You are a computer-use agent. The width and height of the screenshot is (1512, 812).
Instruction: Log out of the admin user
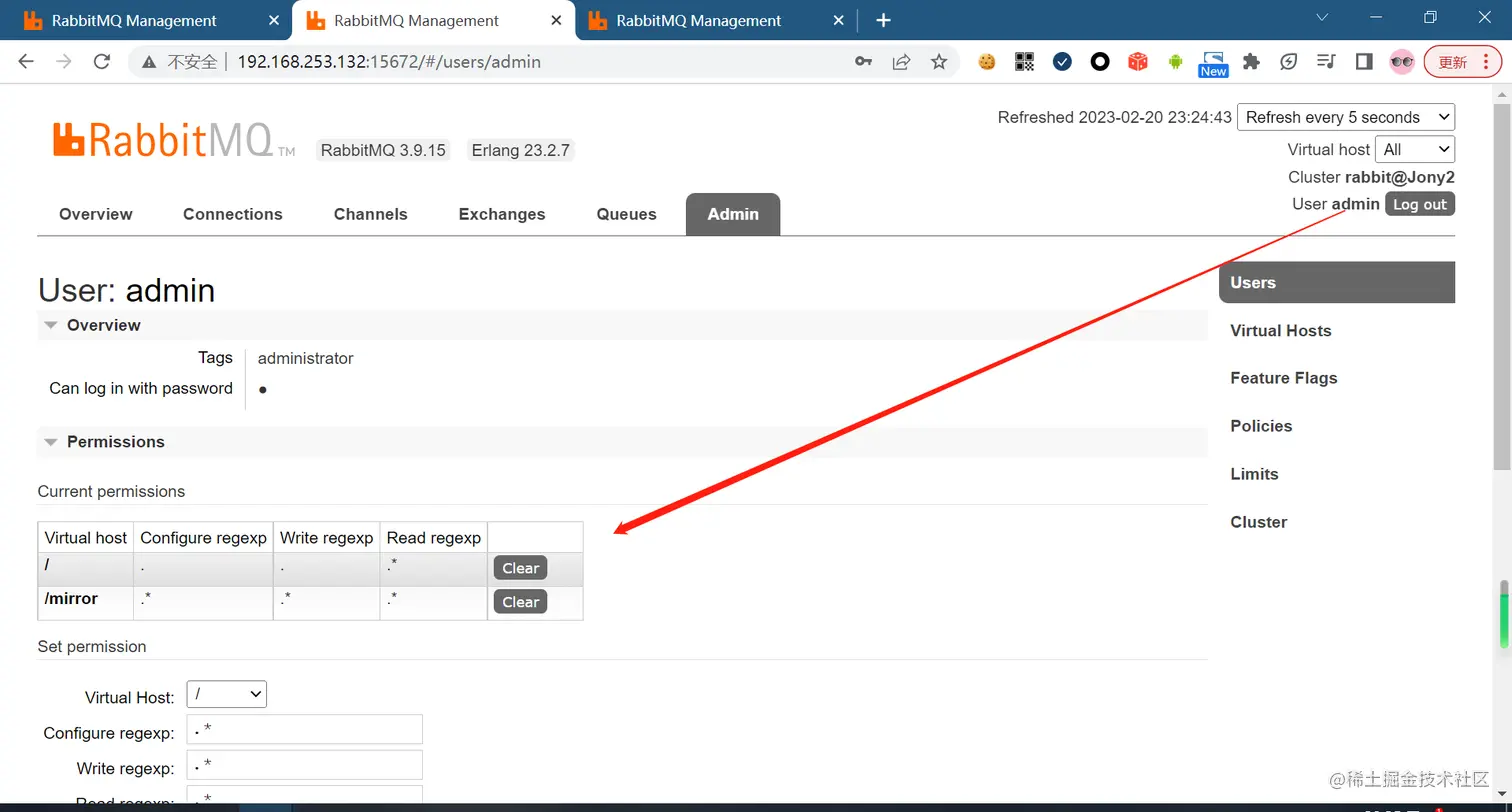(1420, 204)
